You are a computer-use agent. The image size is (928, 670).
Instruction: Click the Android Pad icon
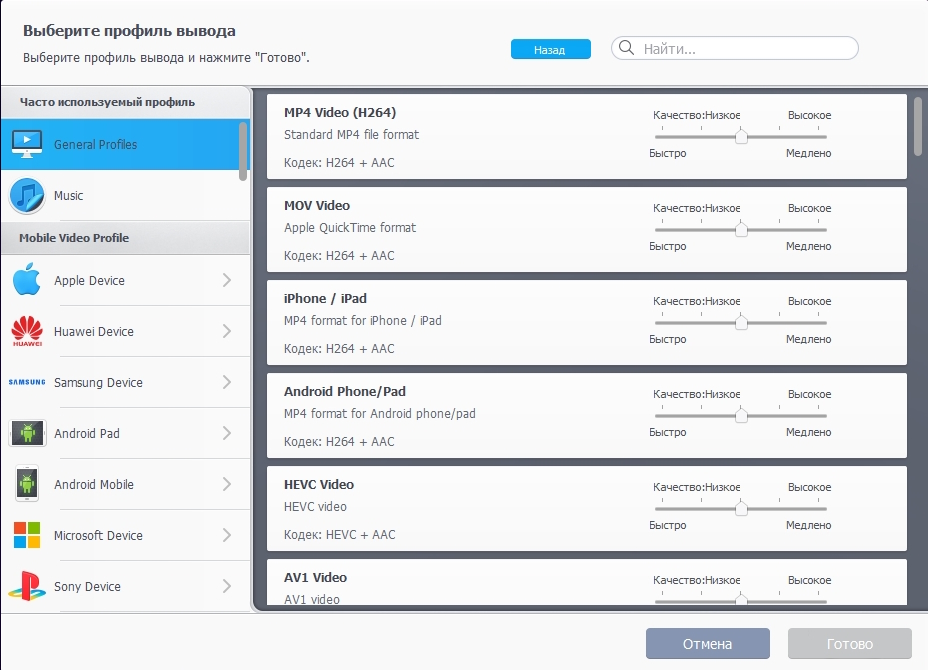(27, 433)
